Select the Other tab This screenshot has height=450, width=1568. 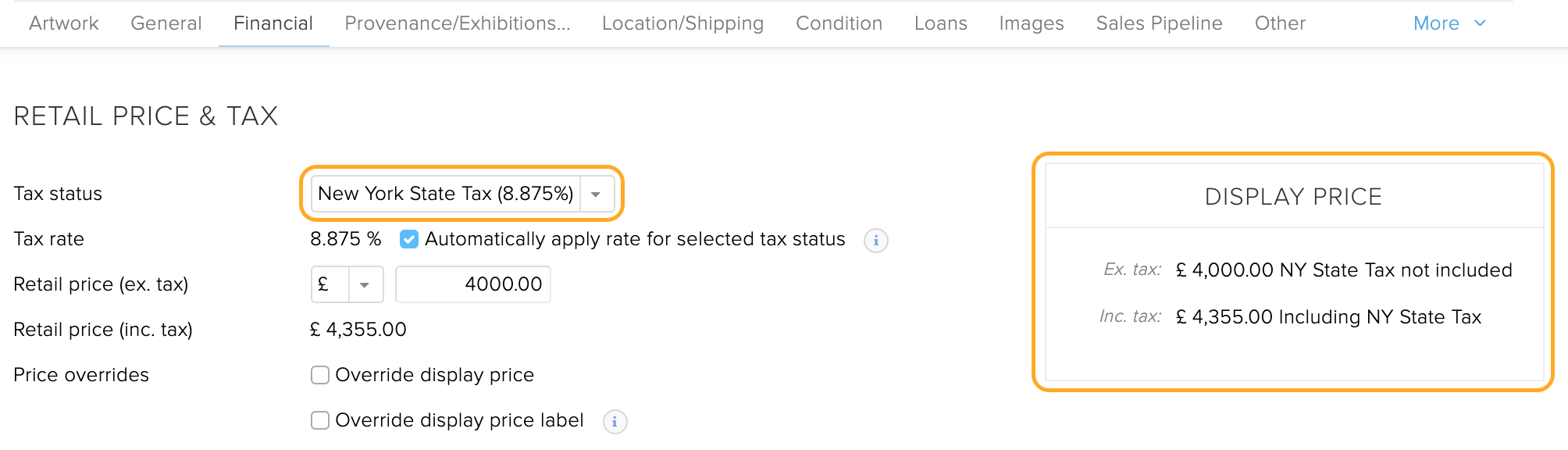click(1280, 23)
